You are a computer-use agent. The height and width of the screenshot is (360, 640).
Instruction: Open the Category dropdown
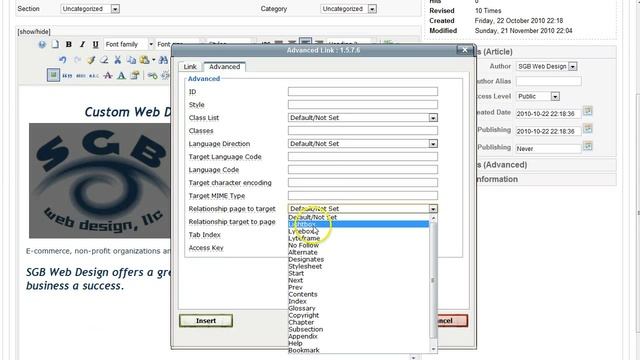(x=348, y=9)
